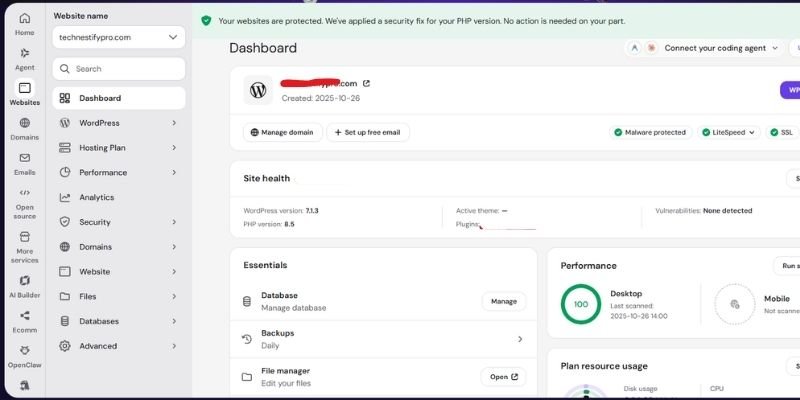Screen dimensions: 800x400
Task: Click Malware protected badge
Action: 651,132
